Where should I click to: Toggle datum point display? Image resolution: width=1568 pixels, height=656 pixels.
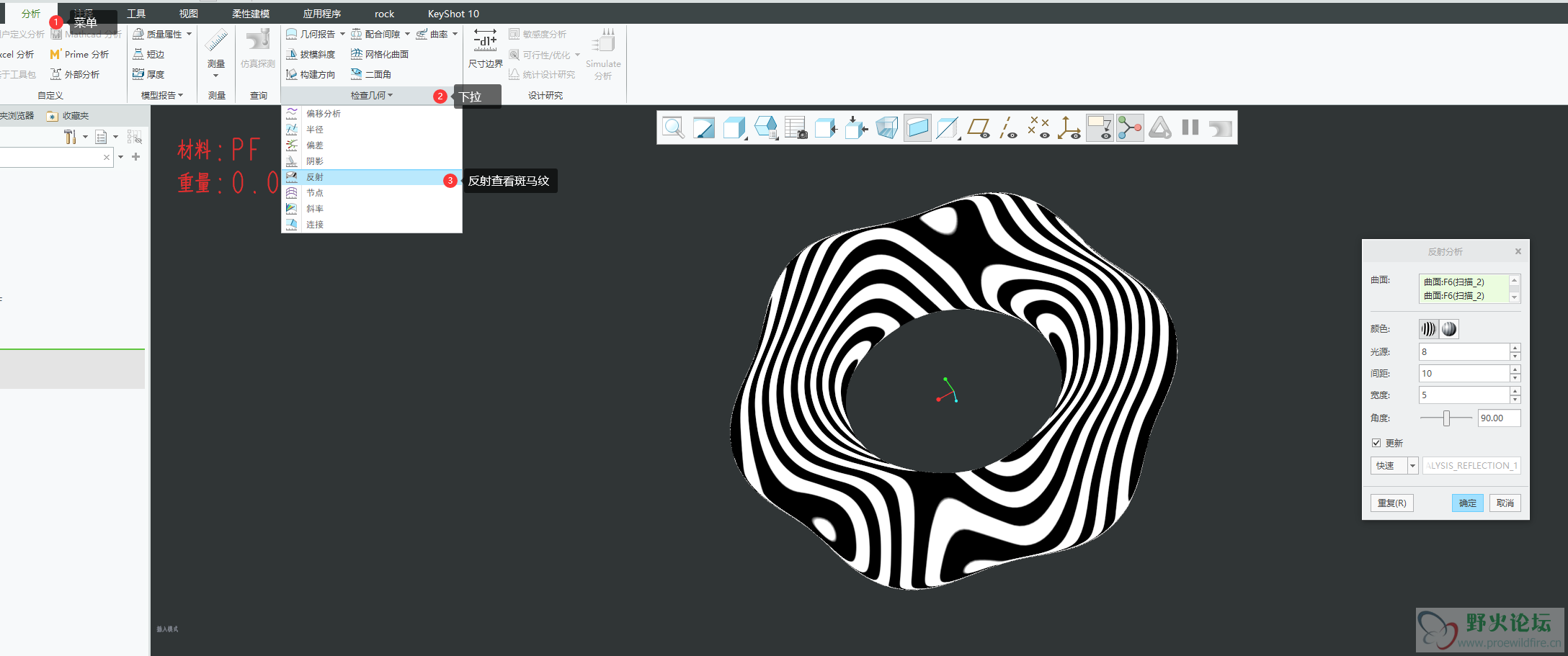pos(1038,128)
